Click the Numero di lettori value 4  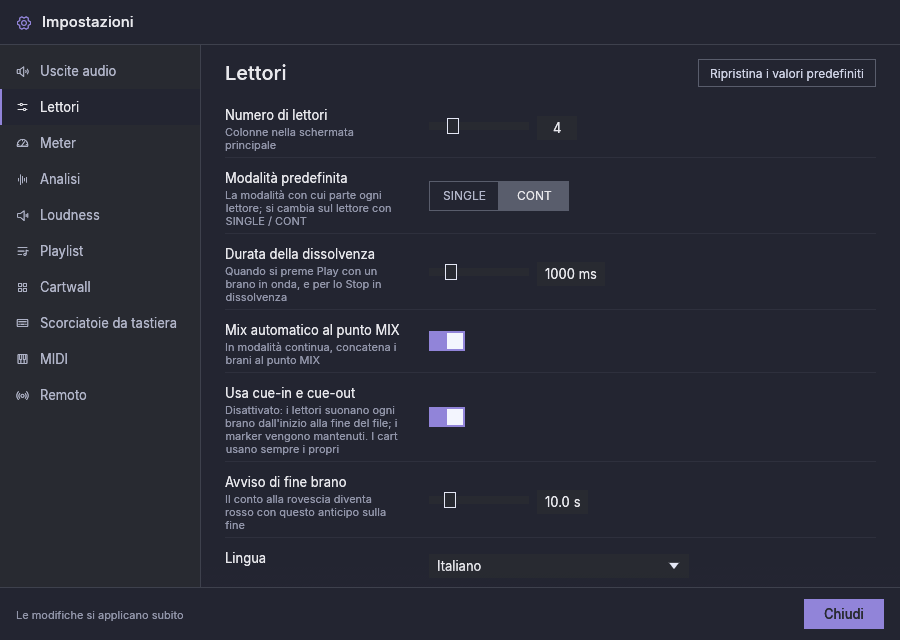[557, 128]
